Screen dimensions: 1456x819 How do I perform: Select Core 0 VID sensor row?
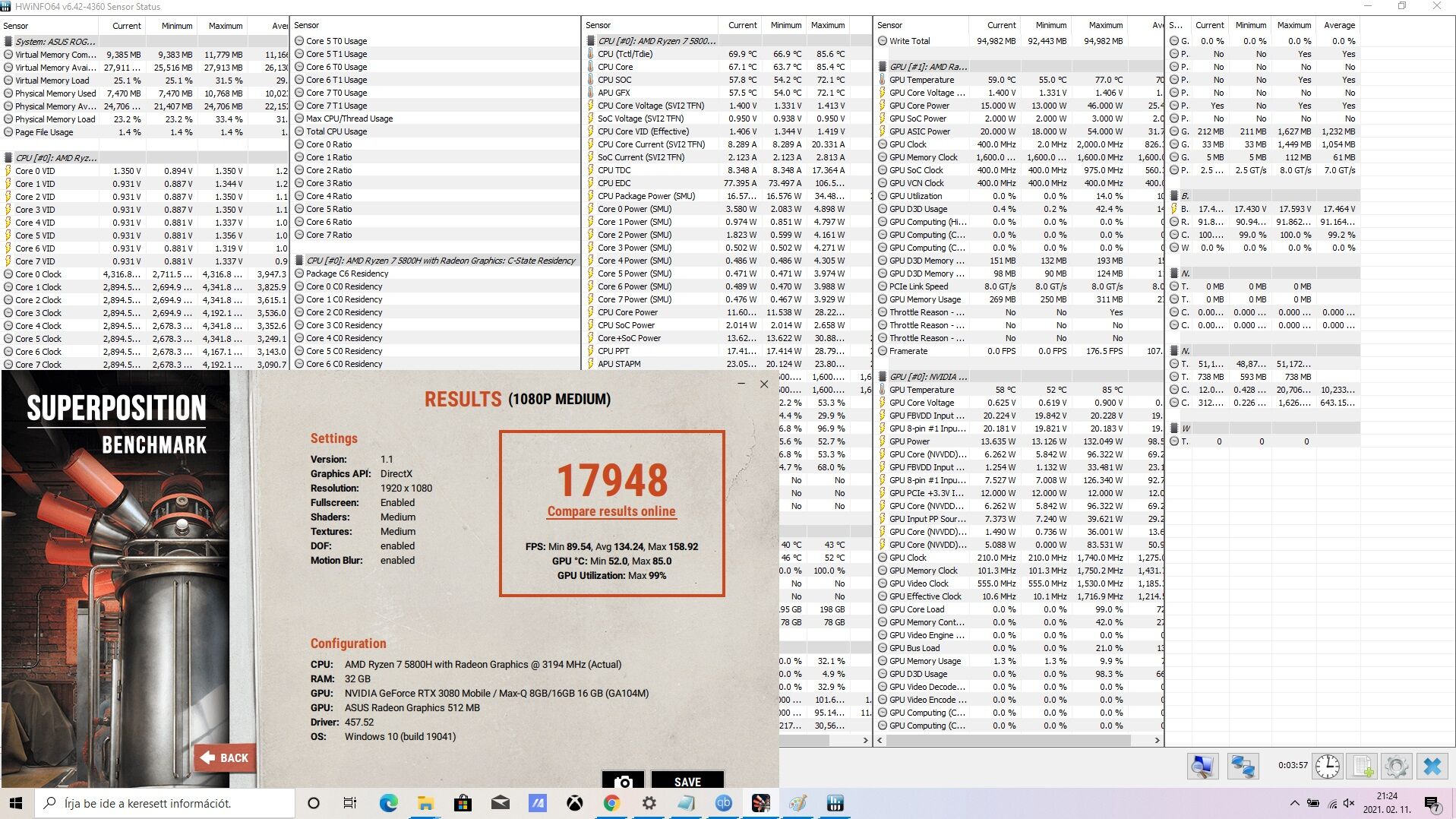coord(146,171)
